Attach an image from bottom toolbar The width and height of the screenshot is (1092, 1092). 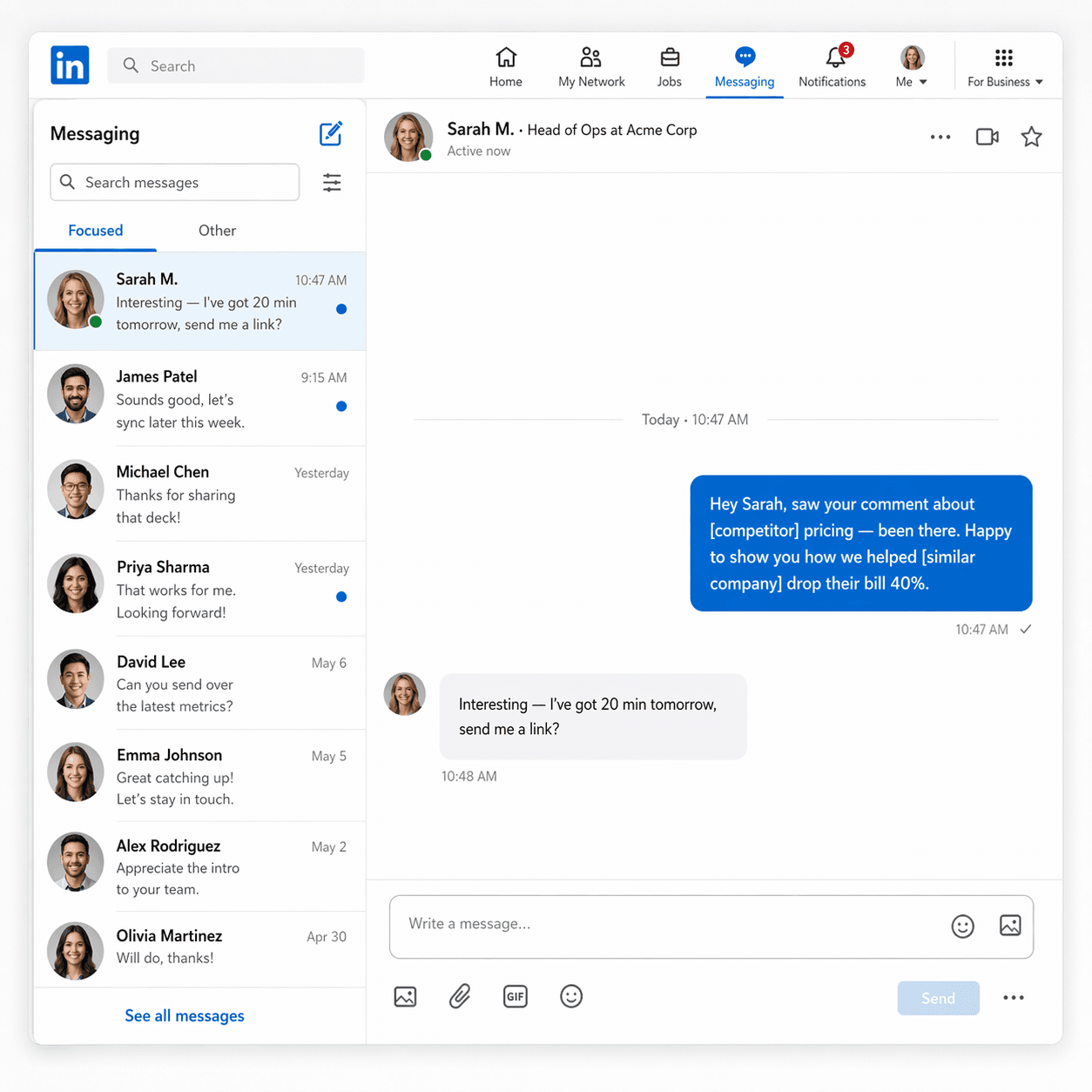click(406, 996)
